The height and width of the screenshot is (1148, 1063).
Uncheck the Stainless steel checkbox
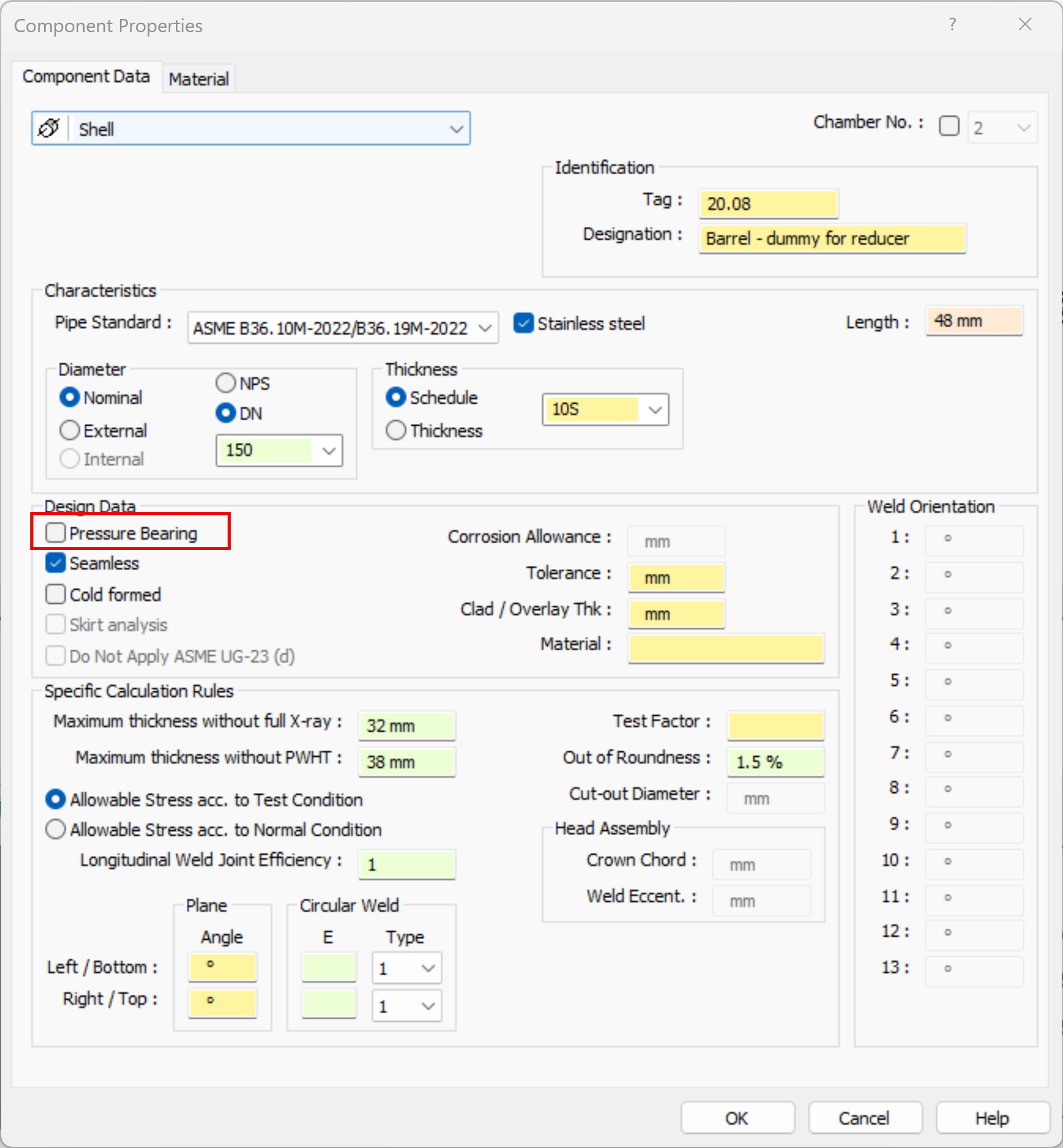(523, 324)
